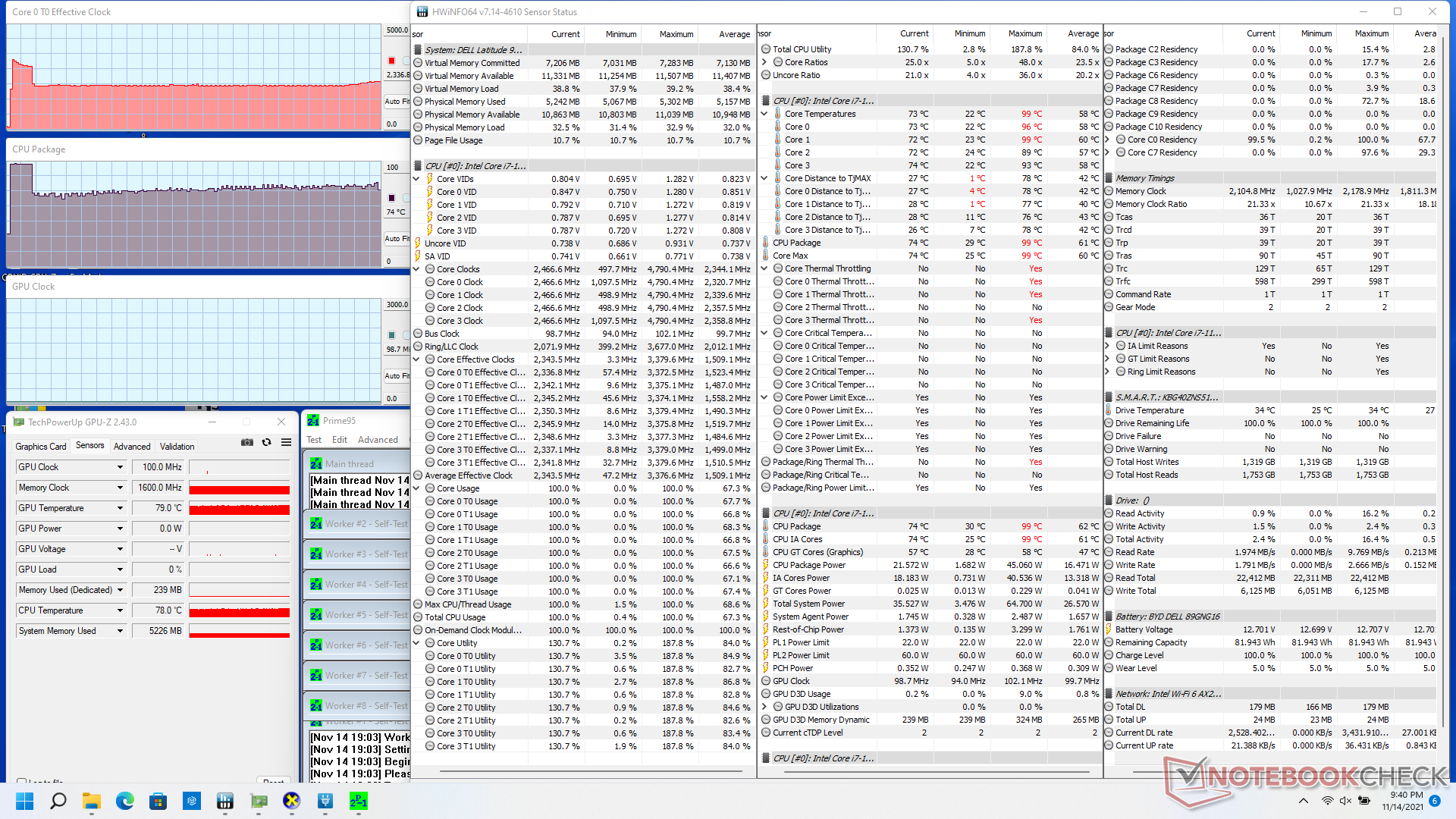Open Prime95 Advanced menu

tap(378, 440)
